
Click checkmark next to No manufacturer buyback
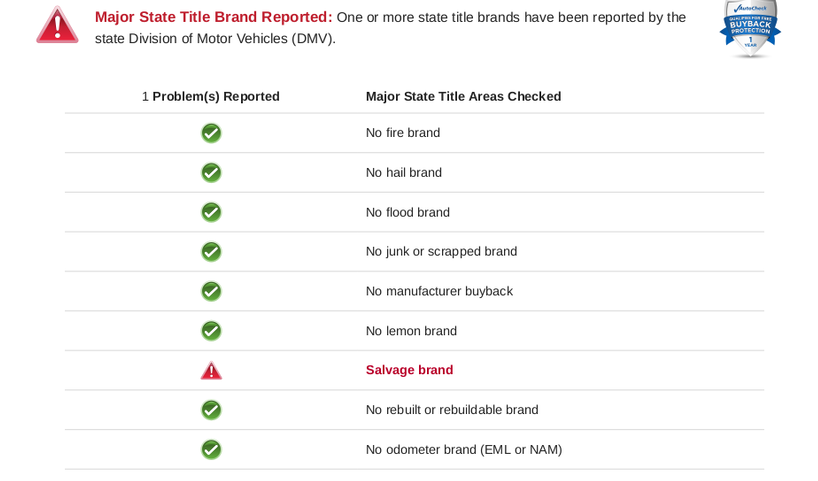click(x=211, y=291)
